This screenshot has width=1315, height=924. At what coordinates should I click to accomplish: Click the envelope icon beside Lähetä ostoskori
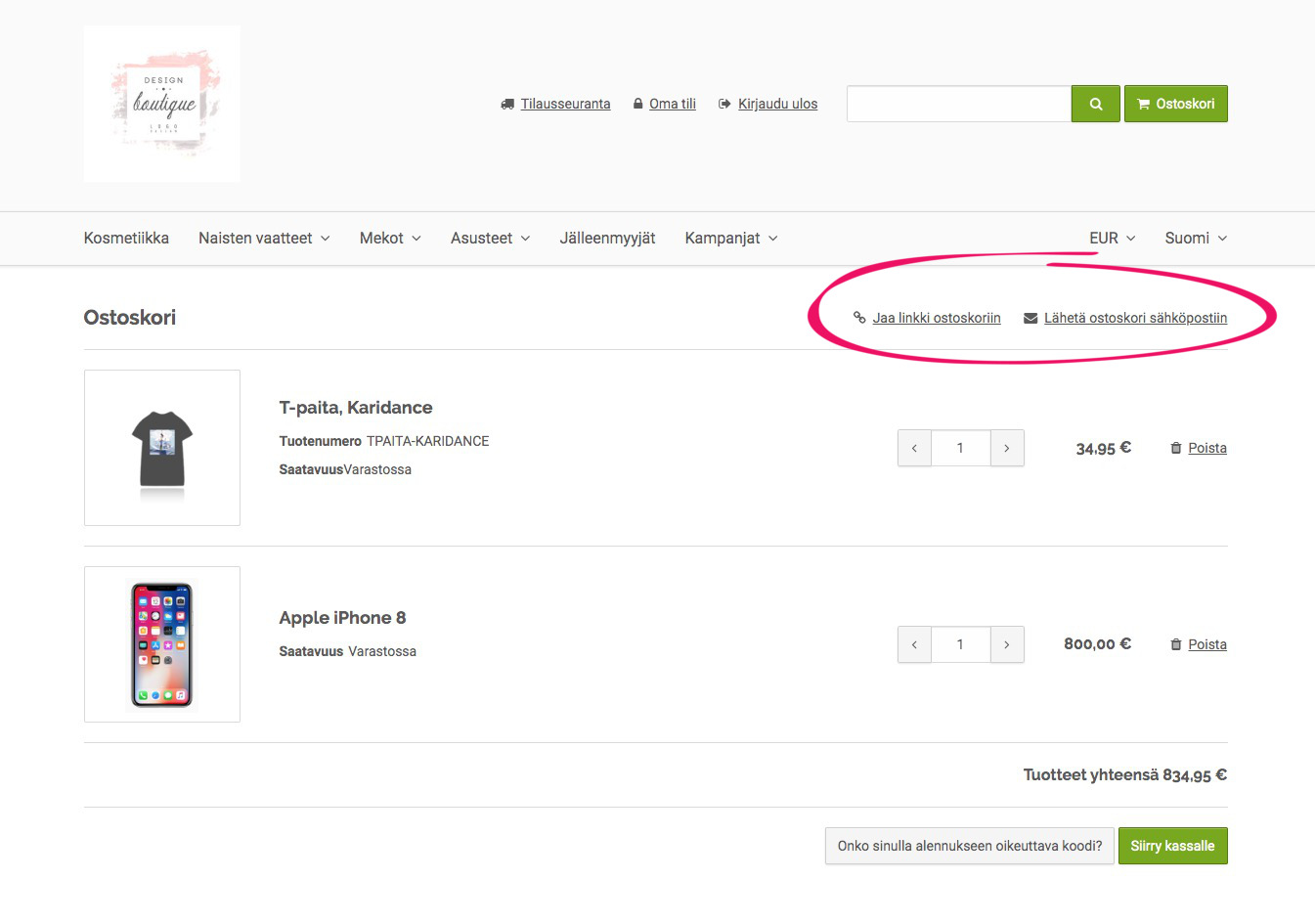pyautogui.click(x=1030, y=318)
